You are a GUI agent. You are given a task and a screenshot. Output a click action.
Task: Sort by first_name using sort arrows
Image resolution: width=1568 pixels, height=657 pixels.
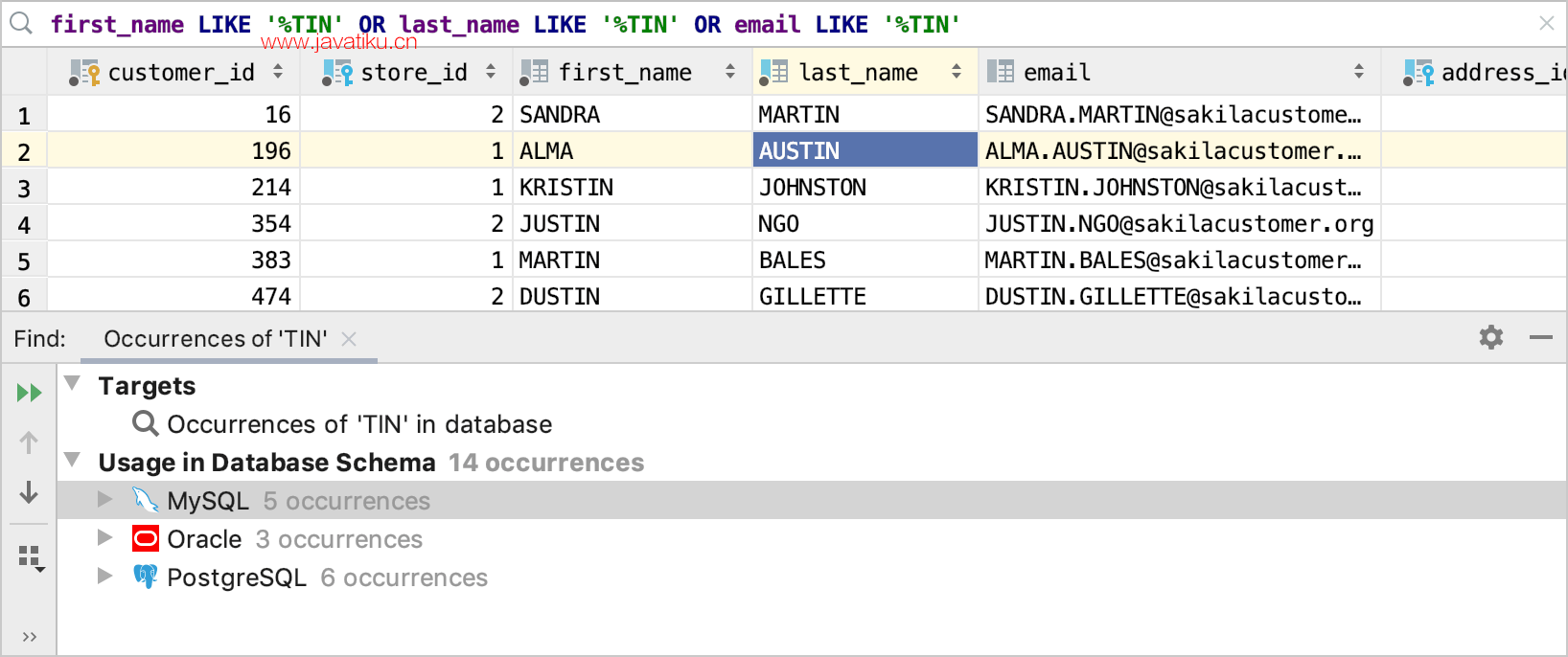[x=730, y=72]
